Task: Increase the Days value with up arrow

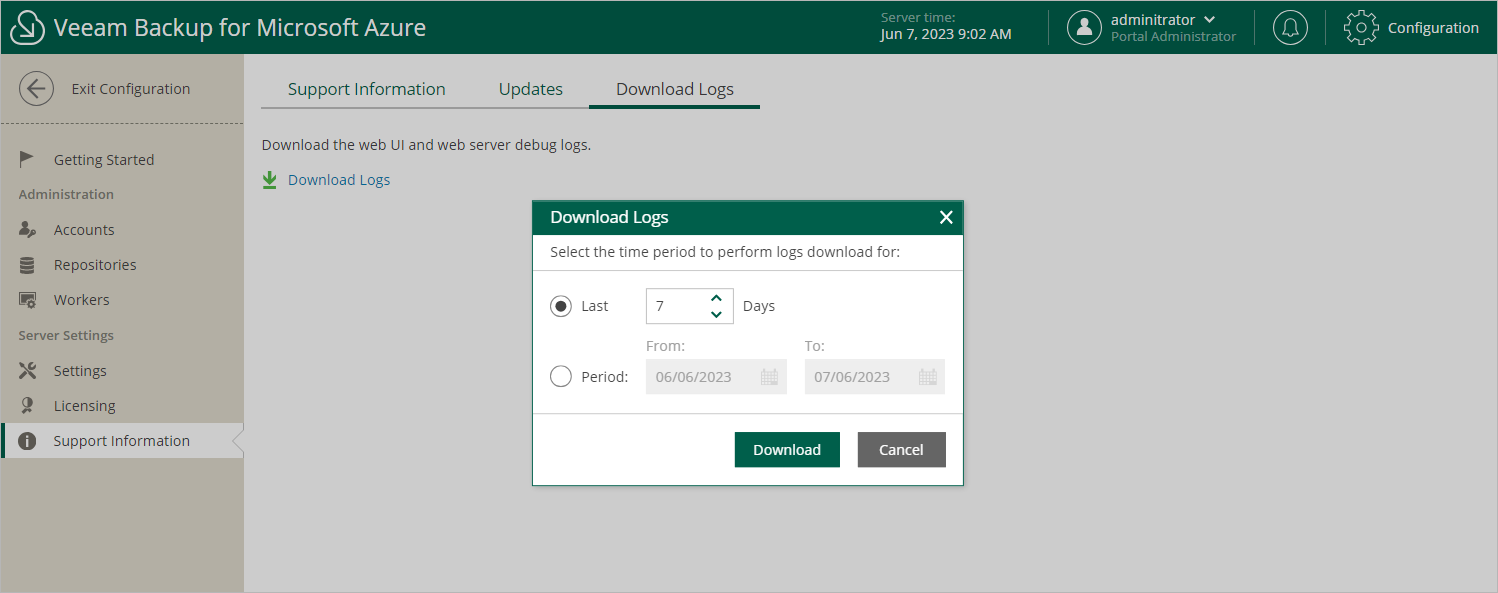Action: point(716,298)
